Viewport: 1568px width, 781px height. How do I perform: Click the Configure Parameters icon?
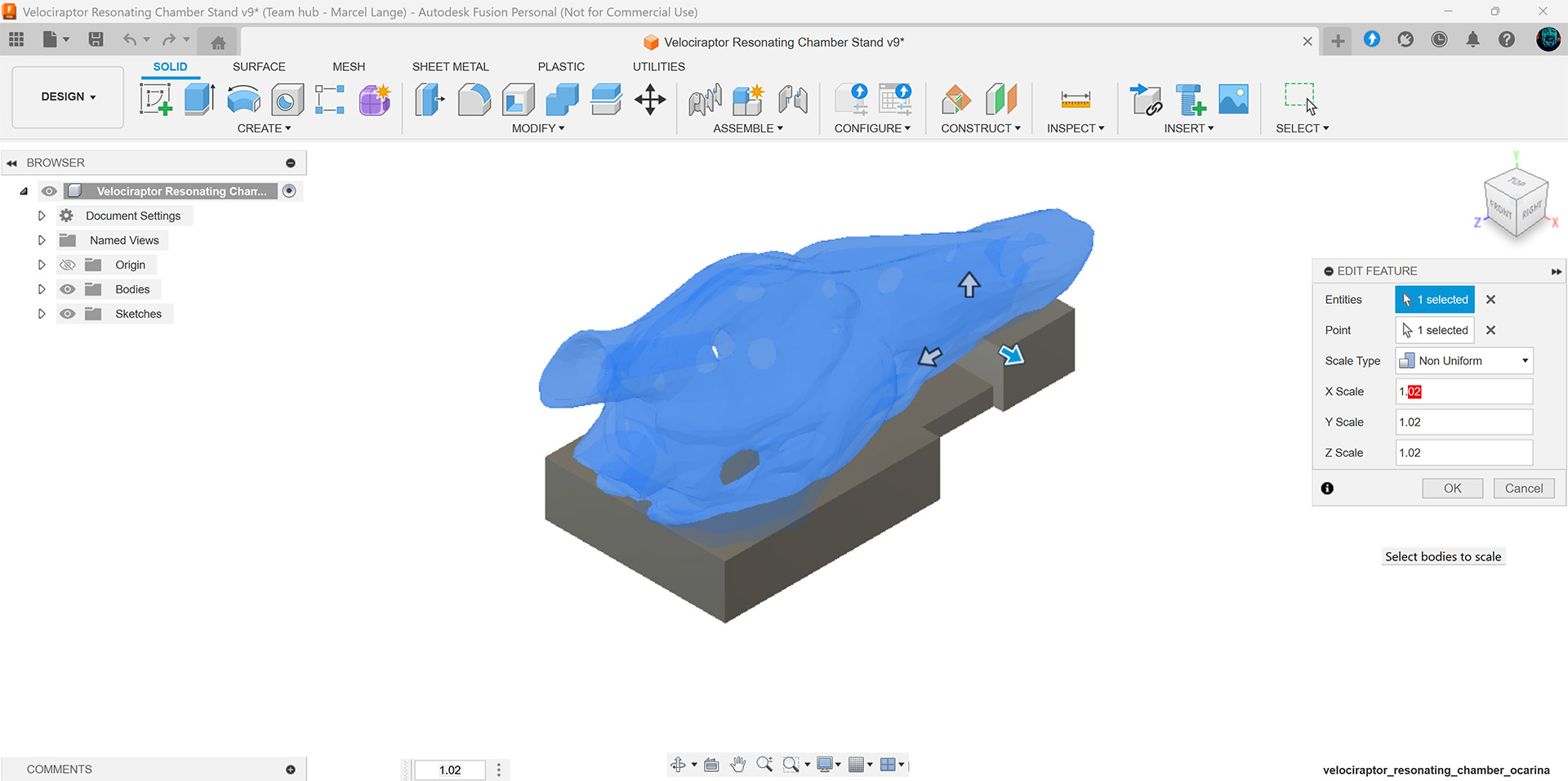851,100
